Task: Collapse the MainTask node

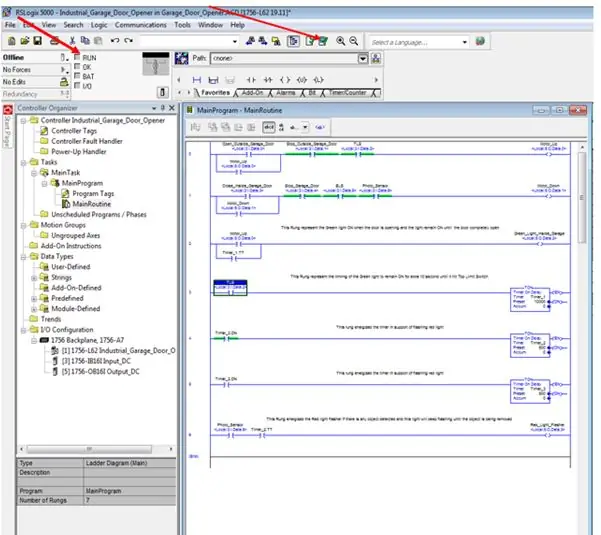Action: click(34, 173)
